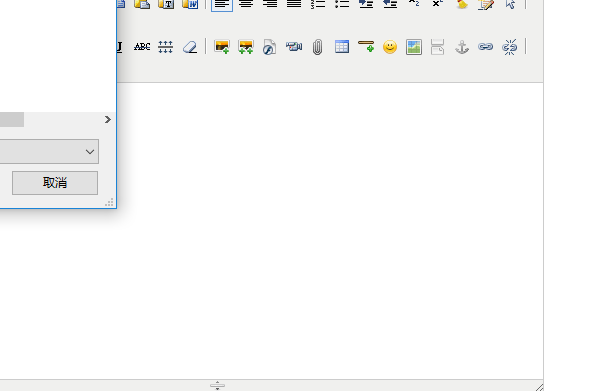Insert a video with the camcorder icon
Screen dimensions: 596x391
(294, 47)
